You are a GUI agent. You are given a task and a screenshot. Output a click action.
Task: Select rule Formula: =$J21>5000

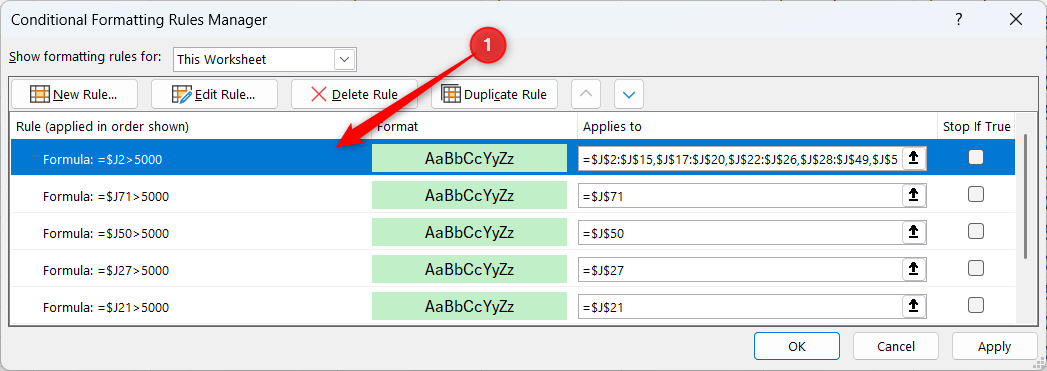tap(106, 308)
